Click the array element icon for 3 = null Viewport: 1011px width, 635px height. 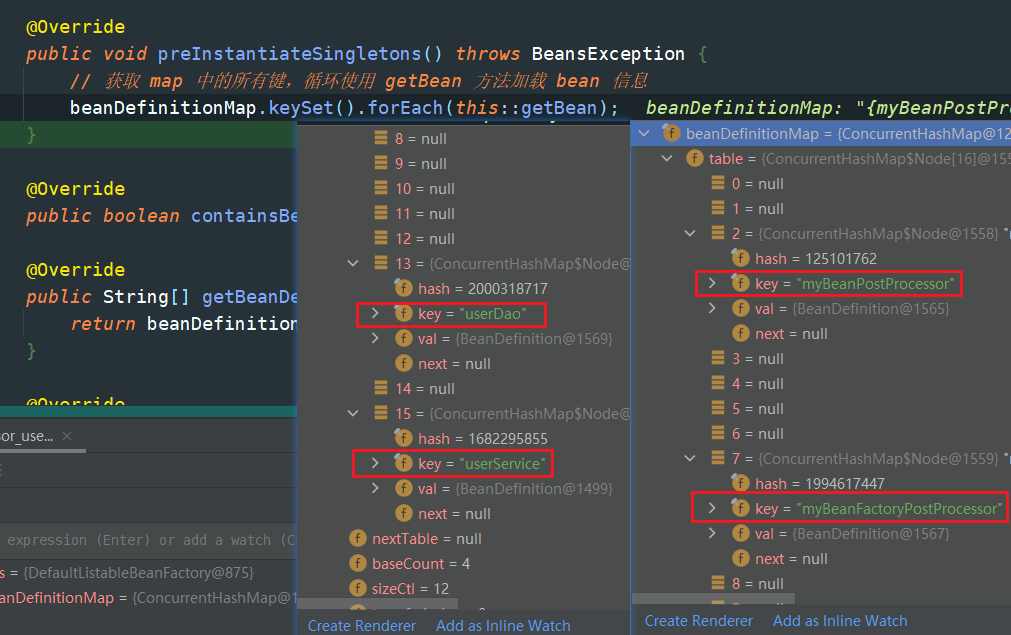tap(717, 359)
